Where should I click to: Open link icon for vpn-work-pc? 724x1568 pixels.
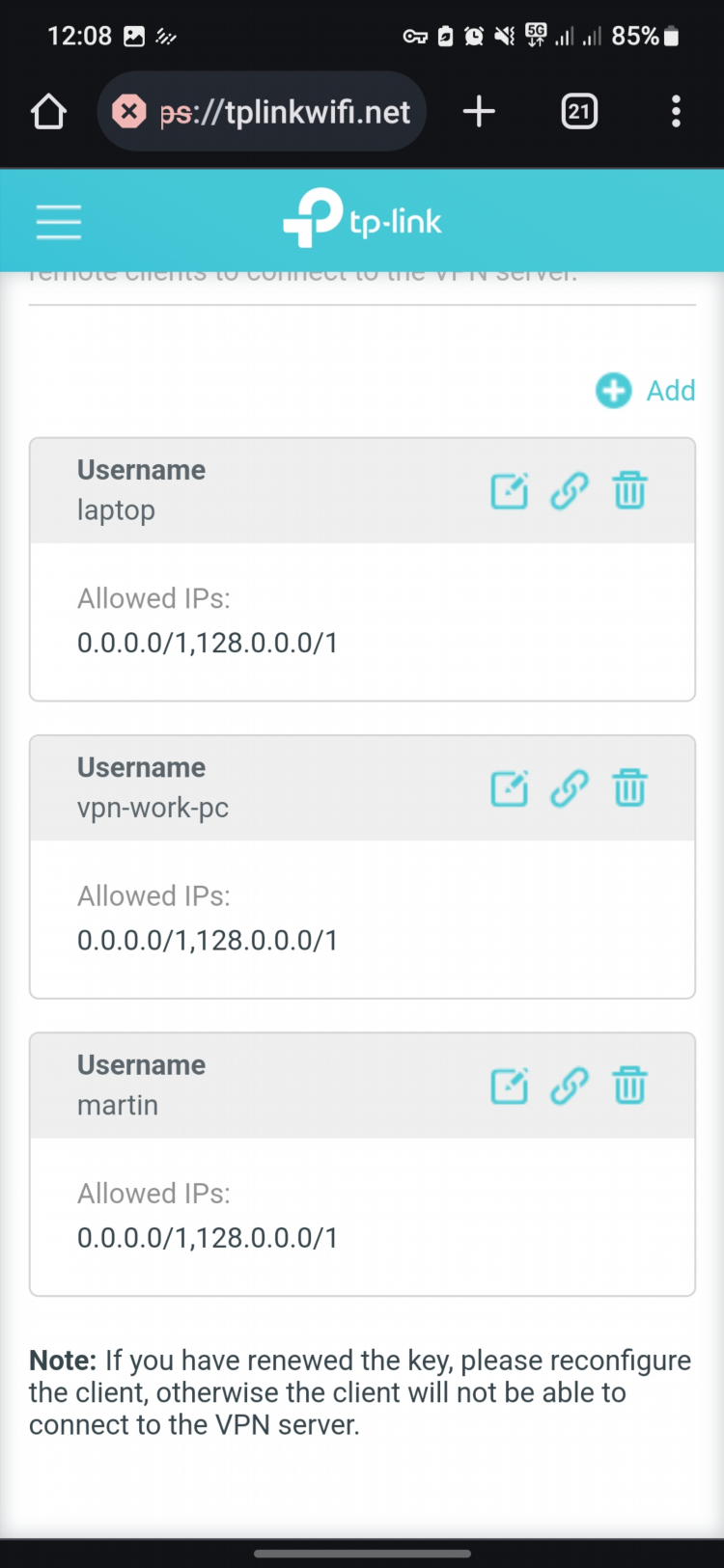[570, 788]
